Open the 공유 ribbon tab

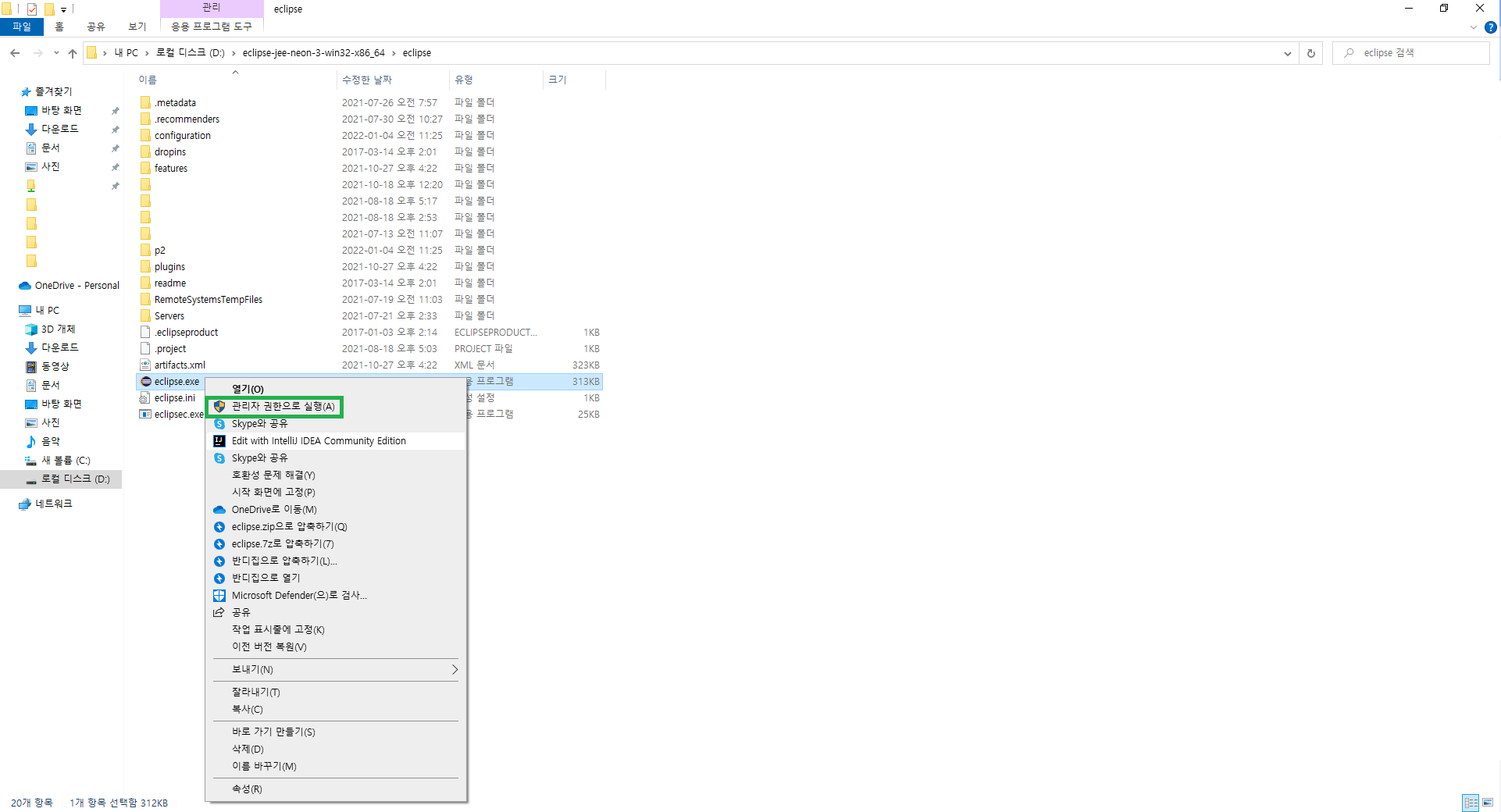[x=96, y=27]
